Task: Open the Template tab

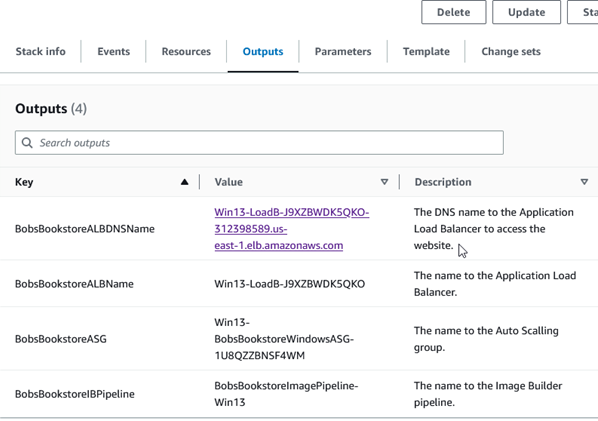Action: click(x=426, y=51)
